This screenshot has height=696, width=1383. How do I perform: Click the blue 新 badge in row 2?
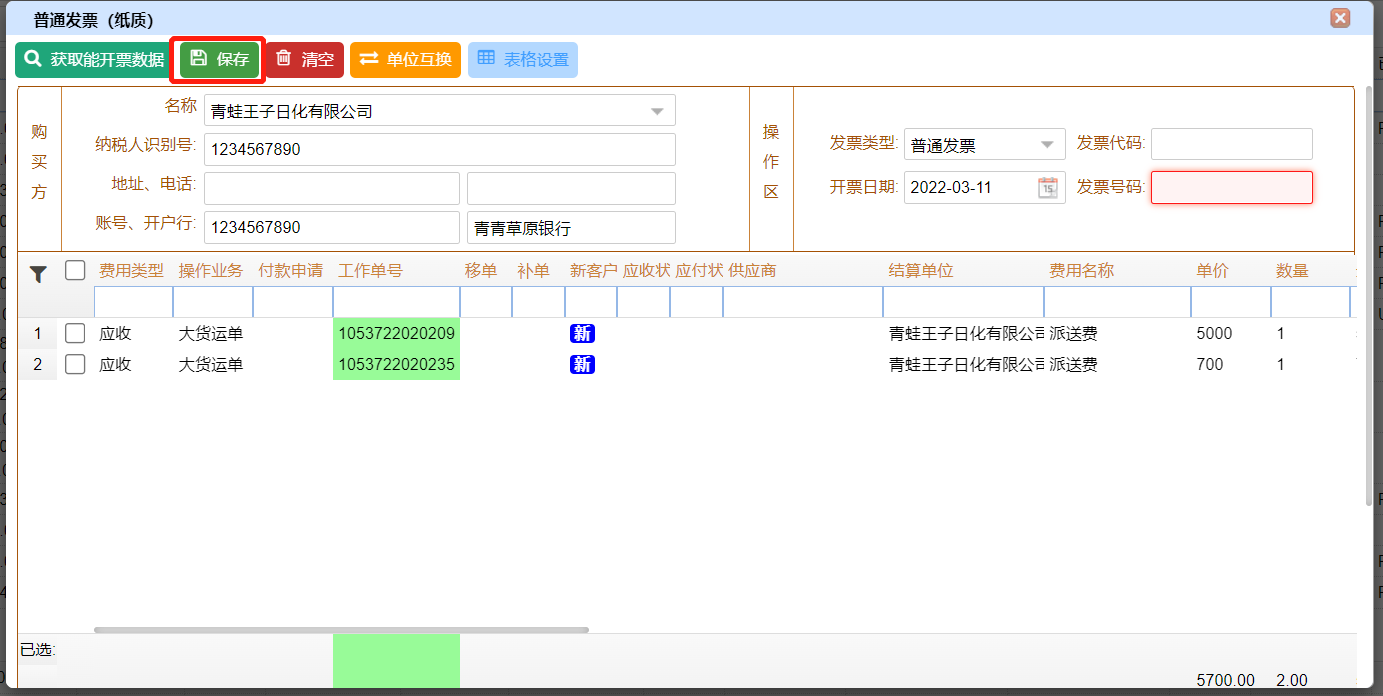point(582,365)
